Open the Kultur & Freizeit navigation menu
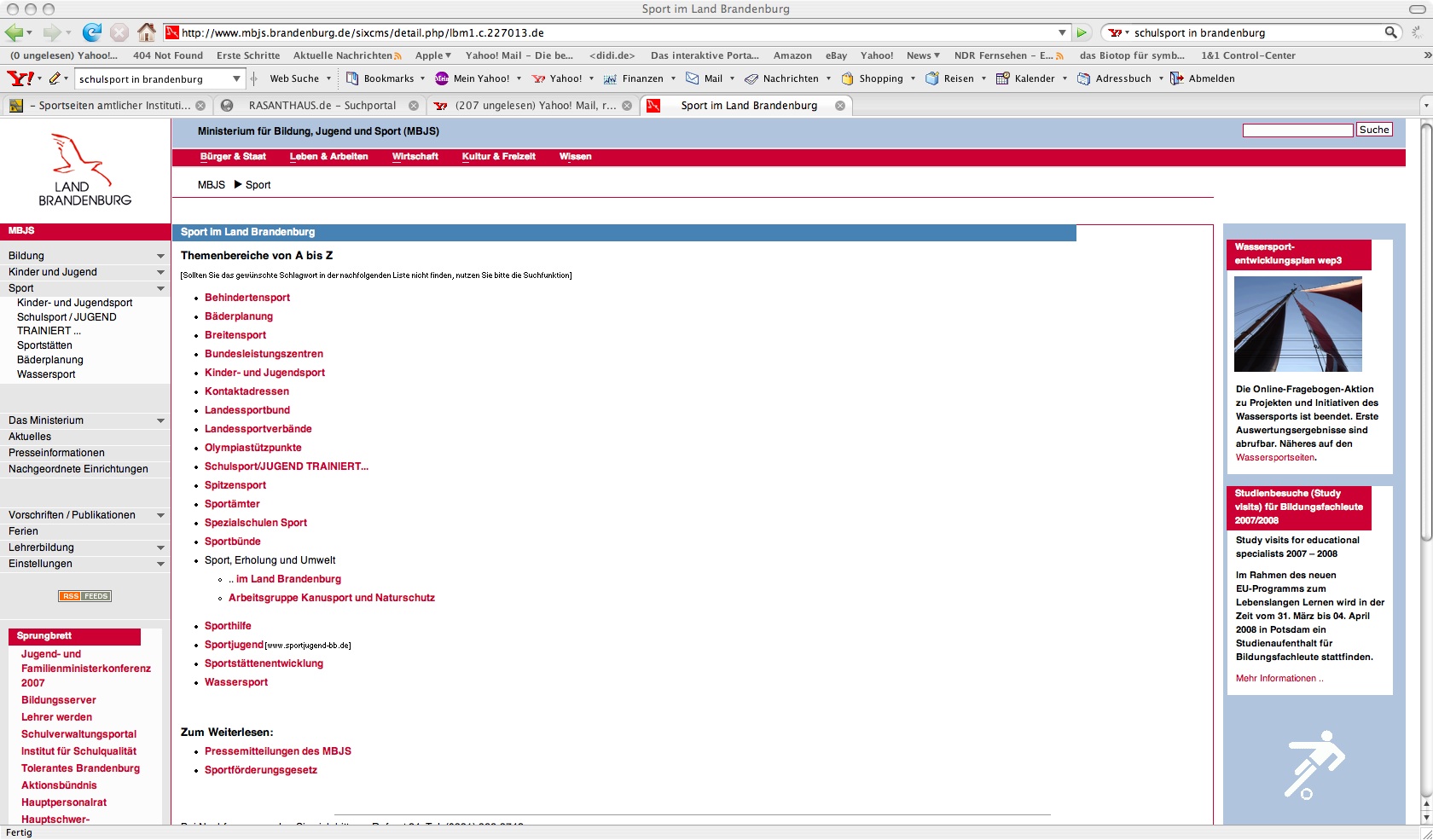The width and height of the screenshot is (1433, 840). click(498, 157)
